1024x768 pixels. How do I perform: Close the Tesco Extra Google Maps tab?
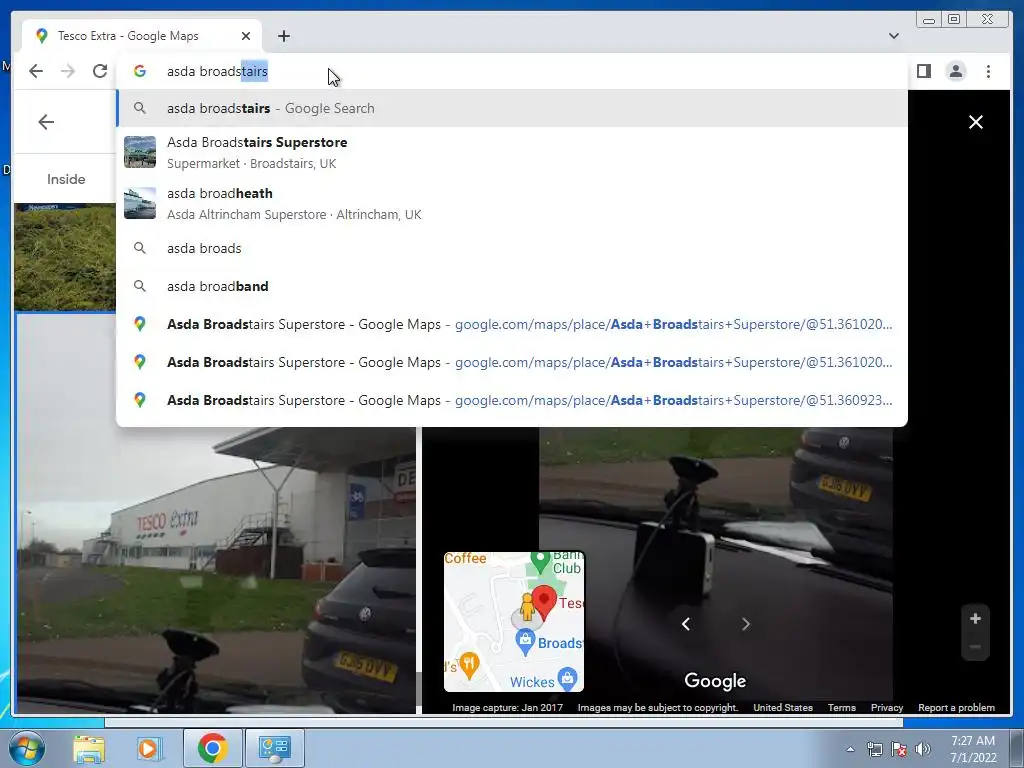[246, 36]
